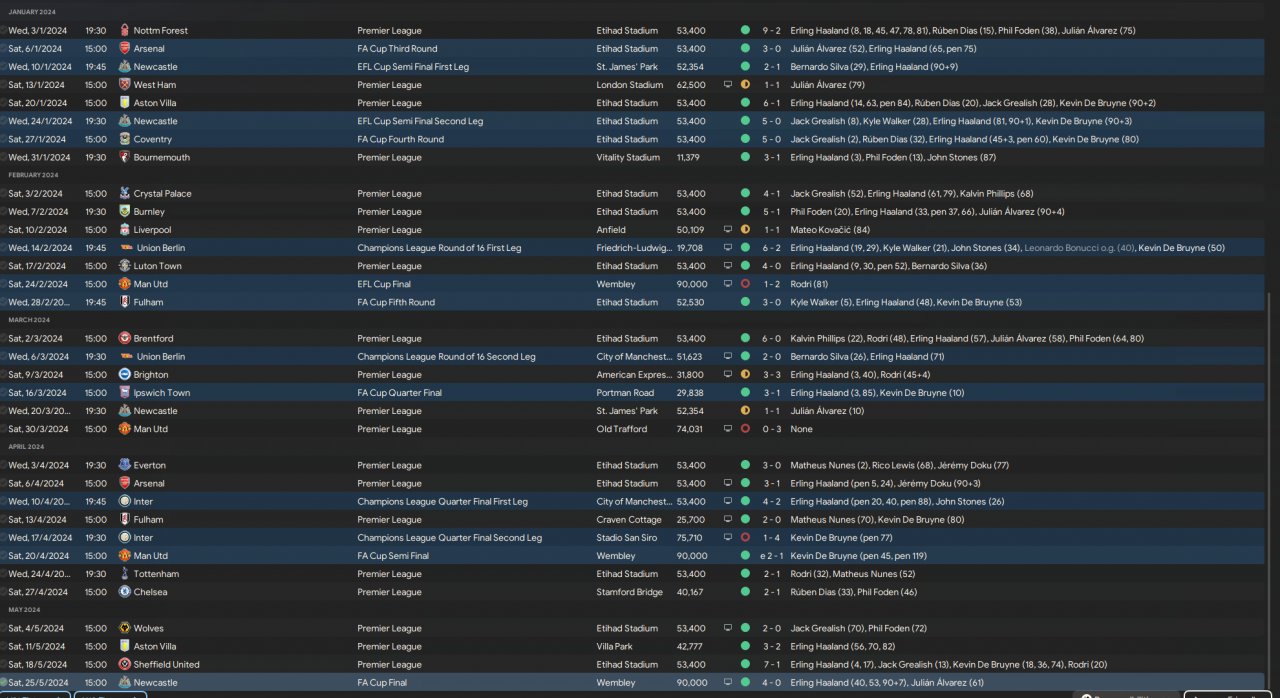
Task: Click the West Ham club badge
Action: pos(124,85)
